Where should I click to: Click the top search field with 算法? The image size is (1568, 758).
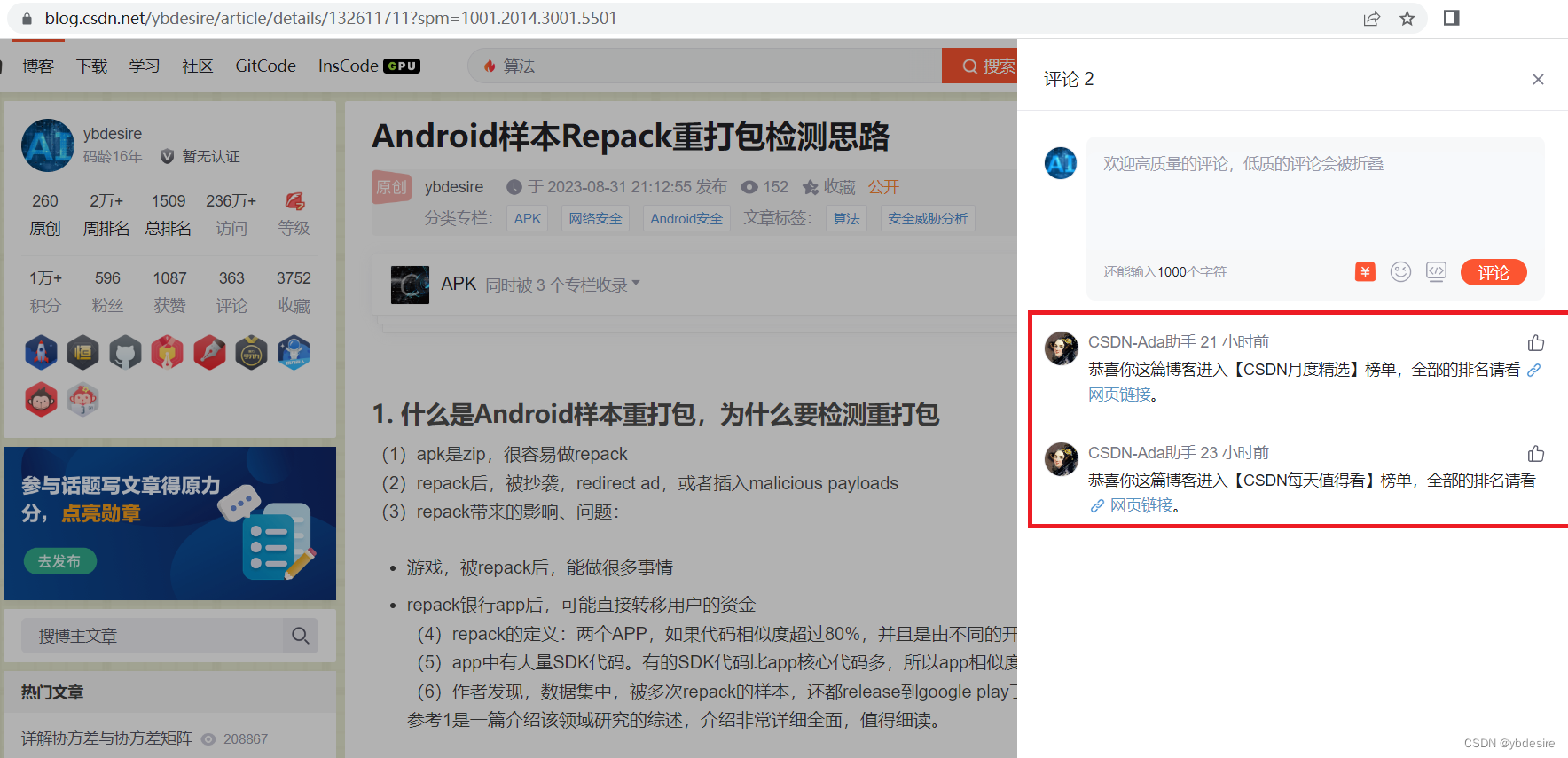[x=705, y=66]
